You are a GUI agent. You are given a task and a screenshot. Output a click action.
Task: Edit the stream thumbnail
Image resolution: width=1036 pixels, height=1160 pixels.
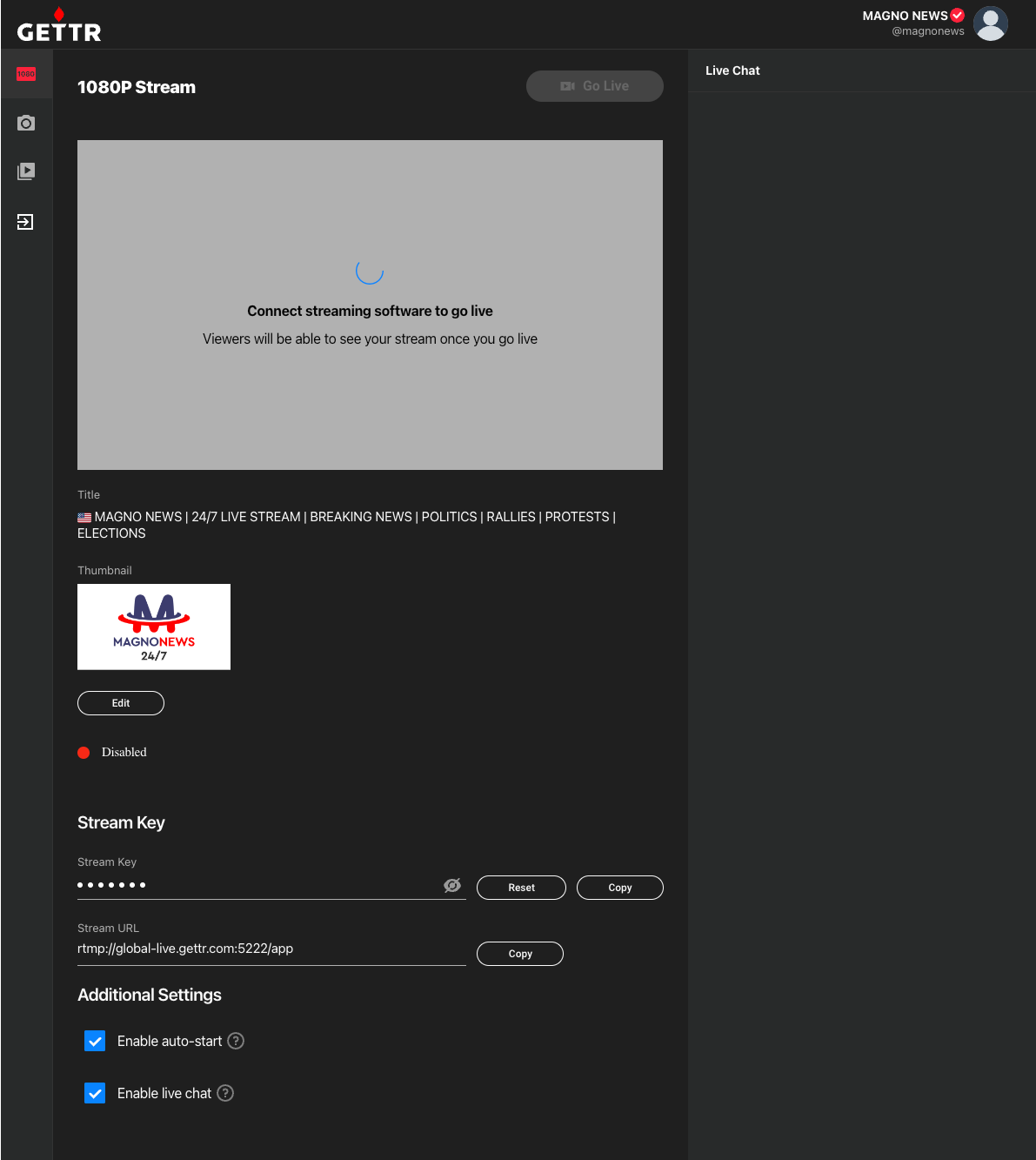click(x=120, y=702)
